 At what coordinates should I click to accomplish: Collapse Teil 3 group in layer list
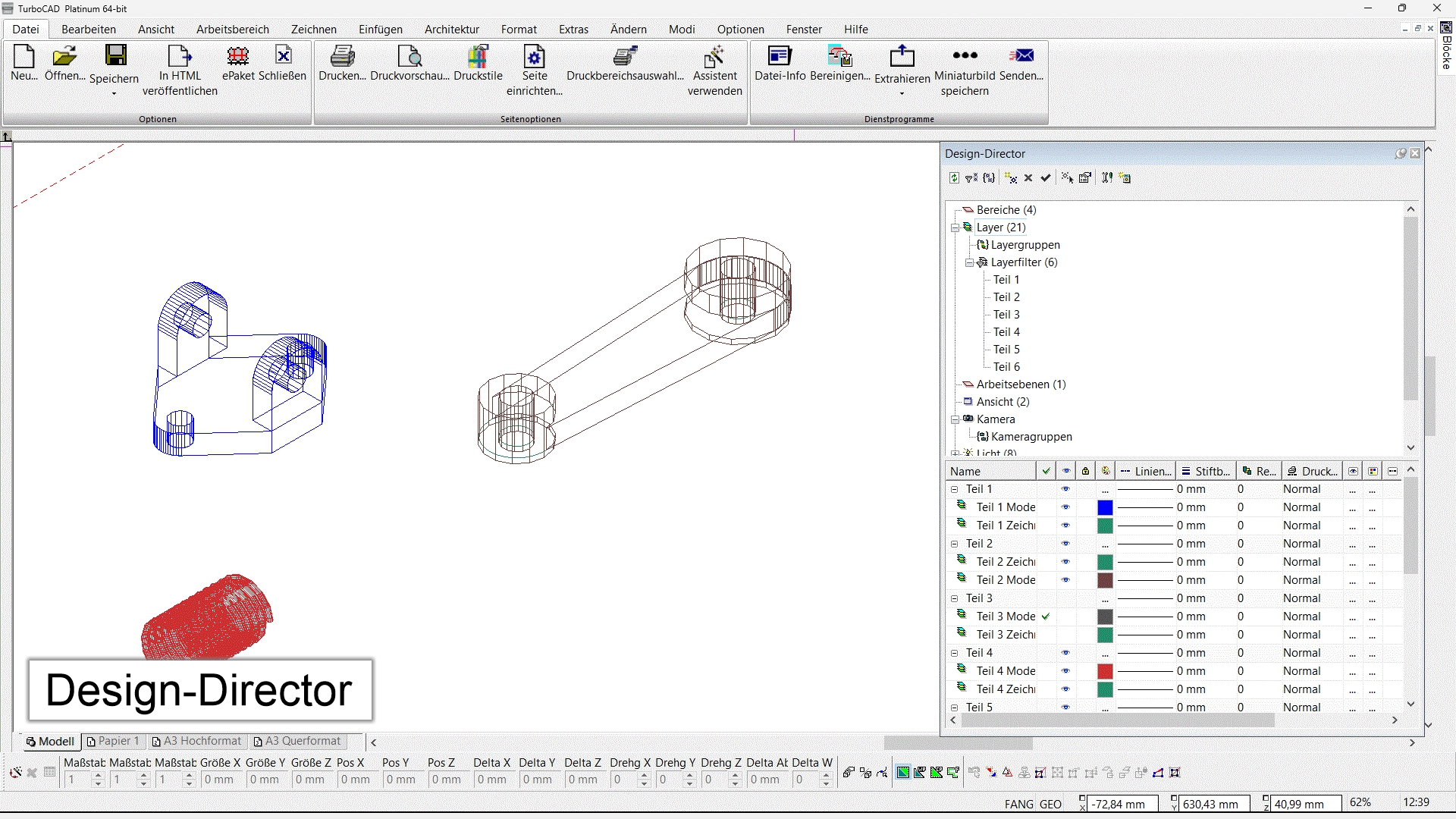(955, 599)
